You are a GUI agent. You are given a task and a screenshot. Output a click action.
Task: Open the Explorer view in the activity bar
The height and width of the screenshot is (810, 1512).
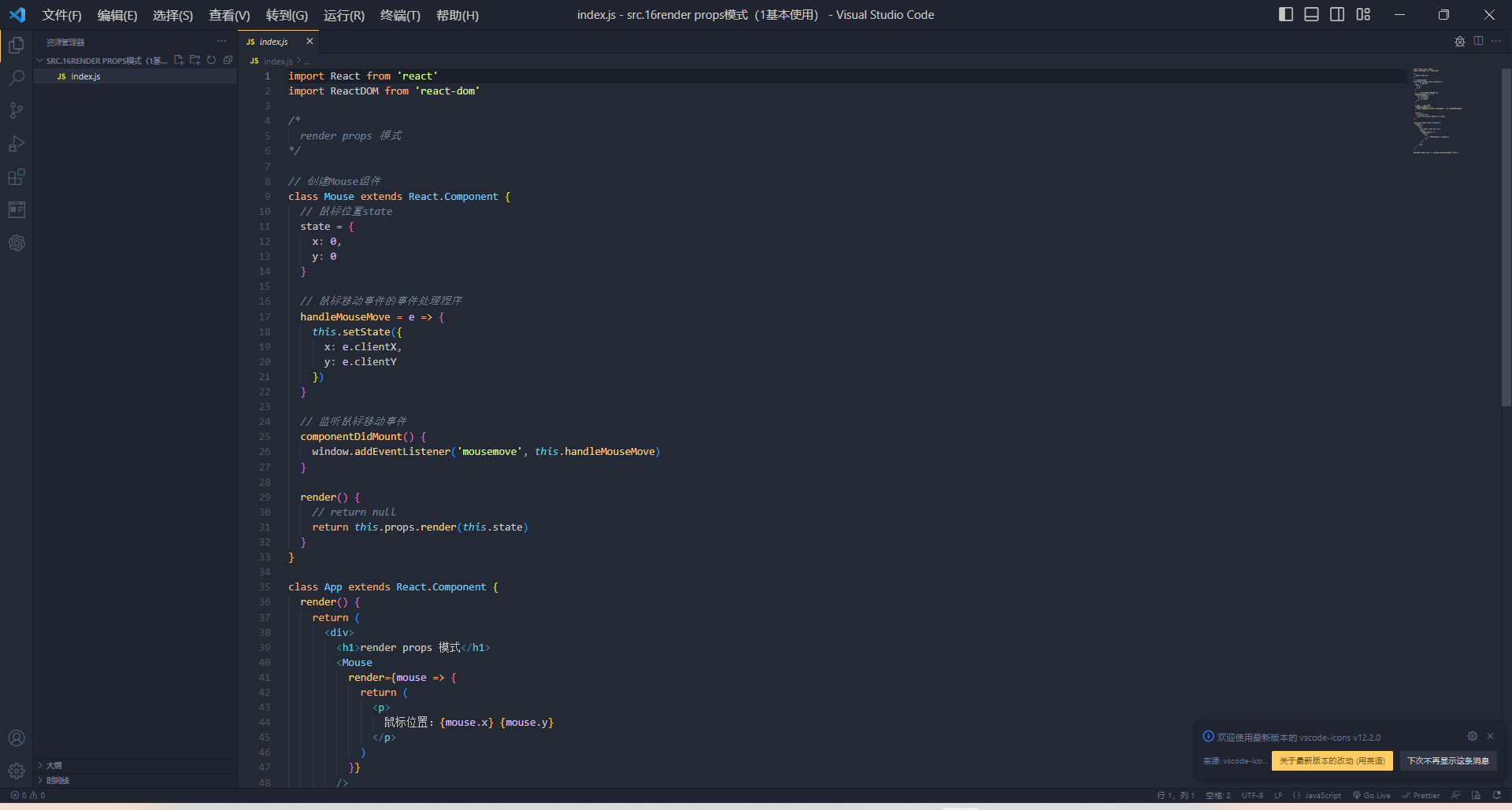tap(17, 46)
